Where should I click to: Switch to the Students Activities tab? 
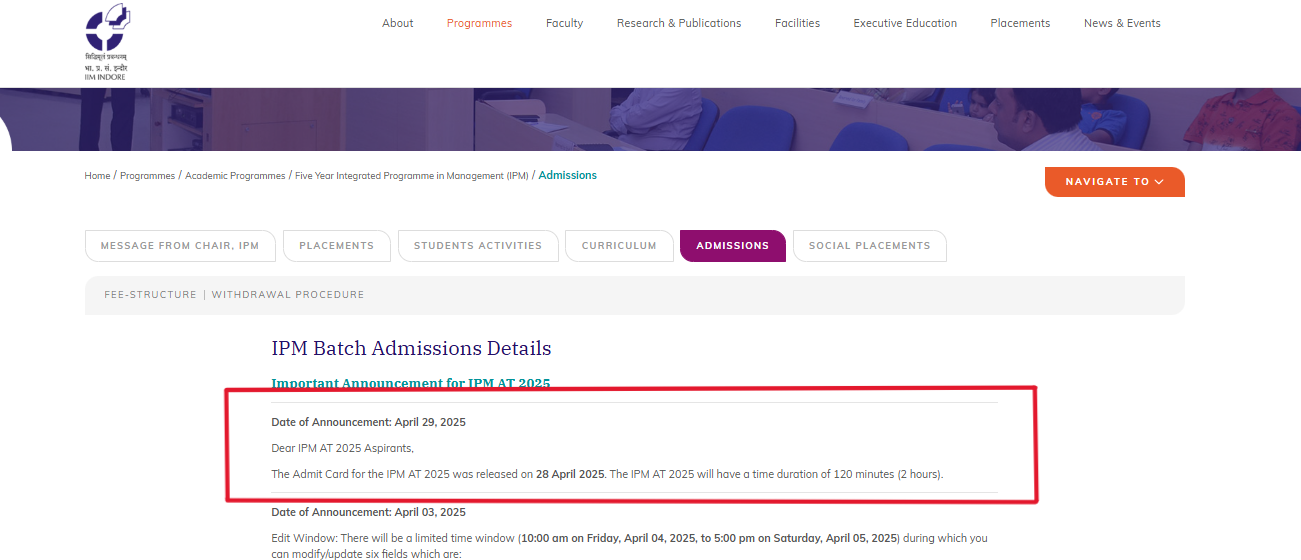478,246
